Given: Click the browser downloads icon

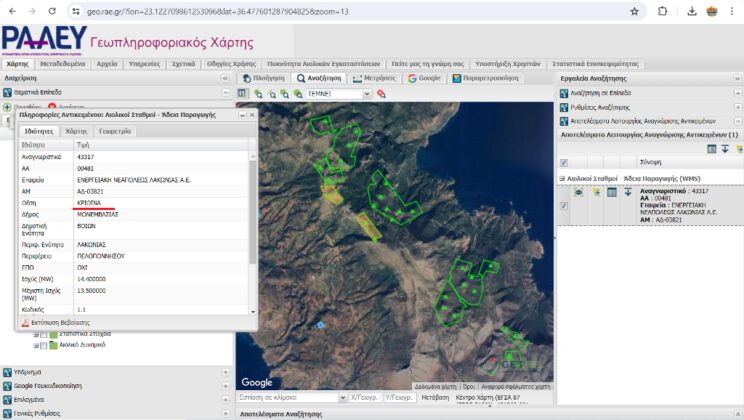Looking at the screenshot, I should [692, 11].
